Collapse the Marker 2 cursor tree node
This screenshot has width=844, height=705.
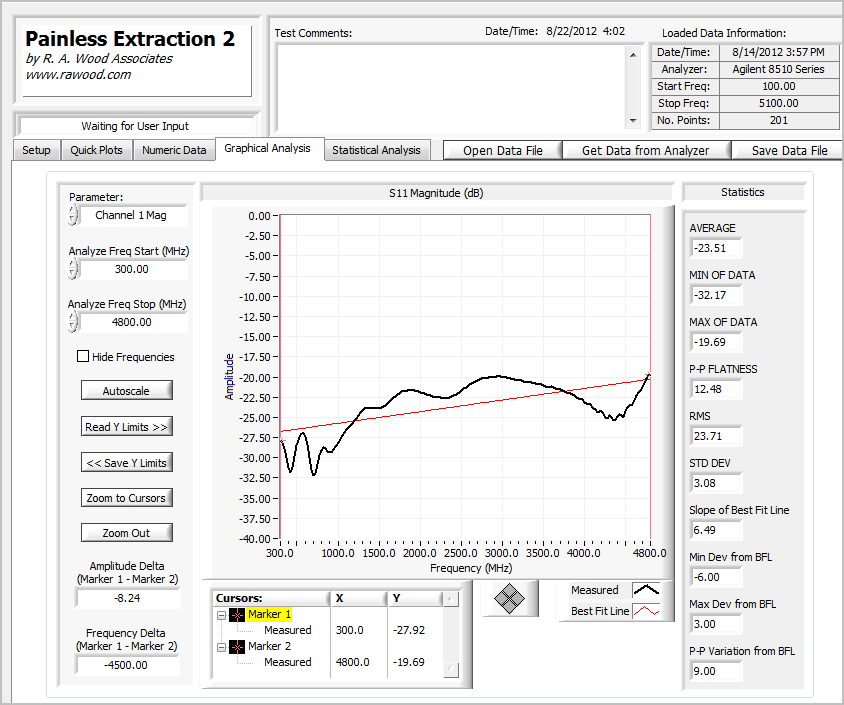pos(221,647)
